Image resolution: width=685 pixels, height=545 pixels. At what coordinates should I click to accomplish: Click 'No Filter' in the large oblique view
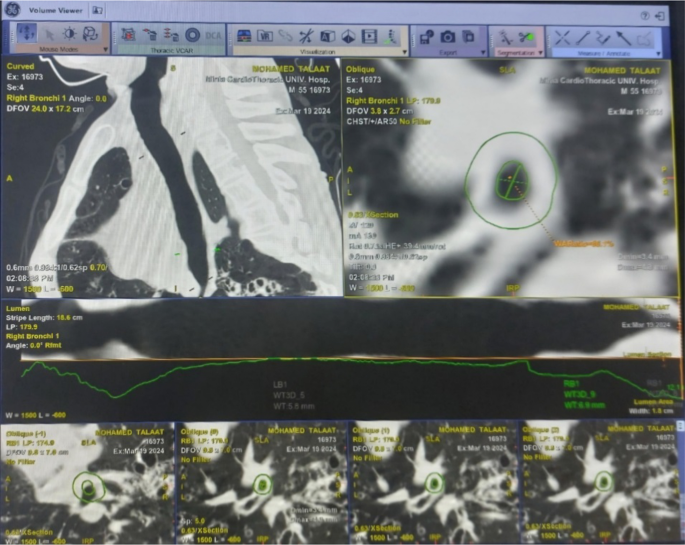[415, 121]
